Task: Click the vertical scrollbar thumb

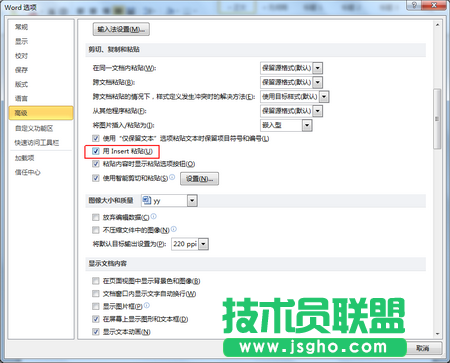Action: coord(437,119)
